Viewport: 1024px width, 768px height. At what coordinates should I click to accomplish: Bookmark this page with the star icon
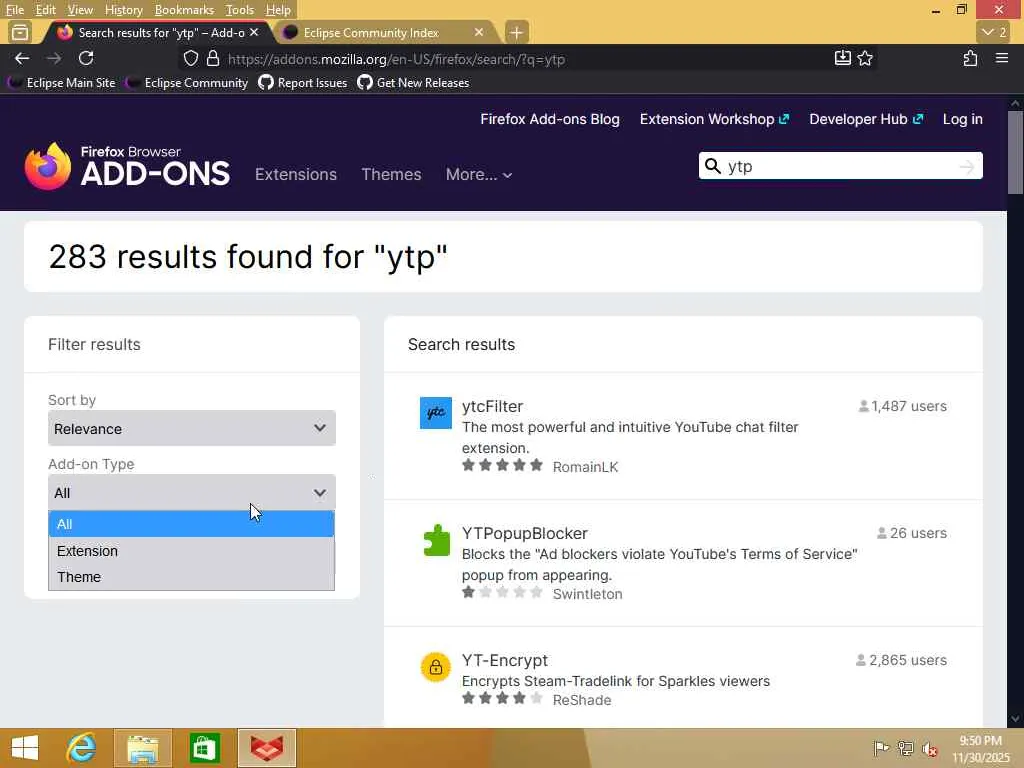click(865, 58)
